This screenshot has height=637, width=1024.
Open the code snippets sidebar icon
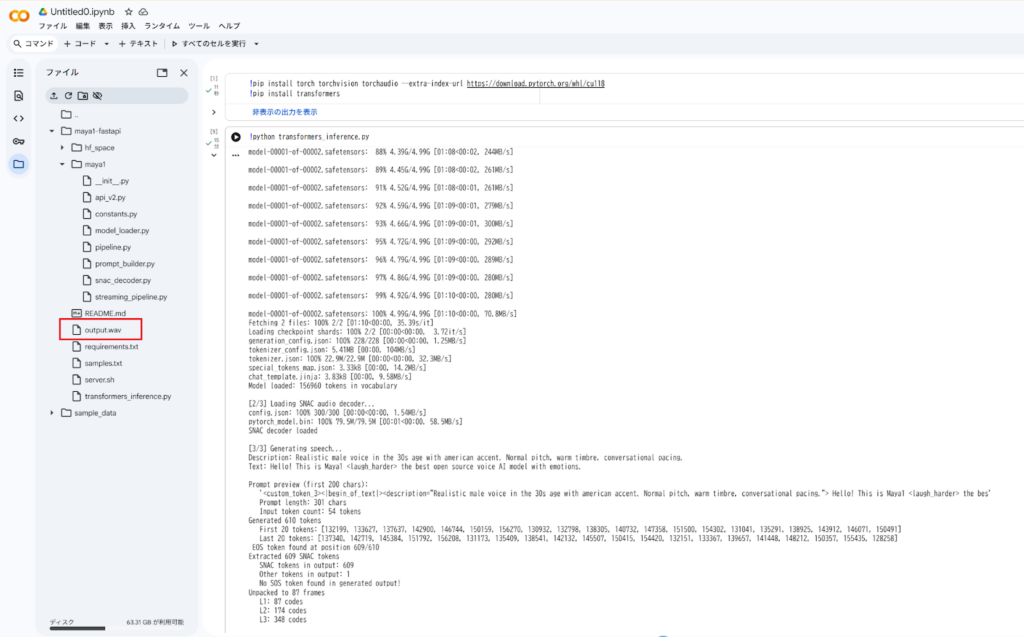[x=18, y=118]
